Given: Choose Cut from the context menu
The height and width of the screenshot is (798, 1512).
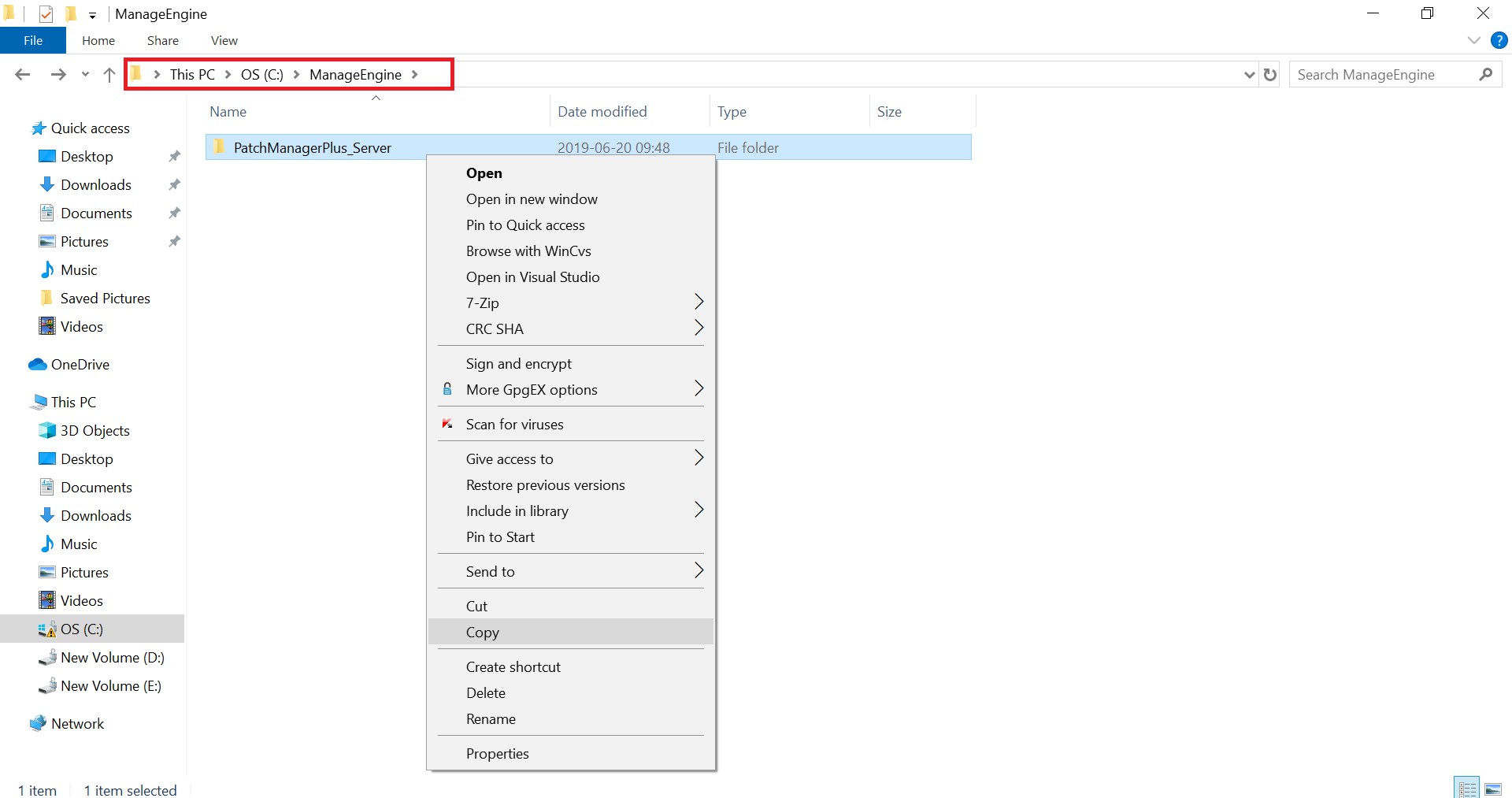Looking at the screenshot, I should tap(571, 607).
